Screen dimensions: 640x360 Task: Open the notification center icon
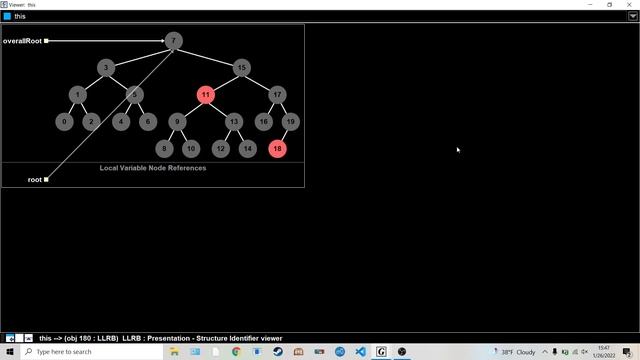pos(627,351)
